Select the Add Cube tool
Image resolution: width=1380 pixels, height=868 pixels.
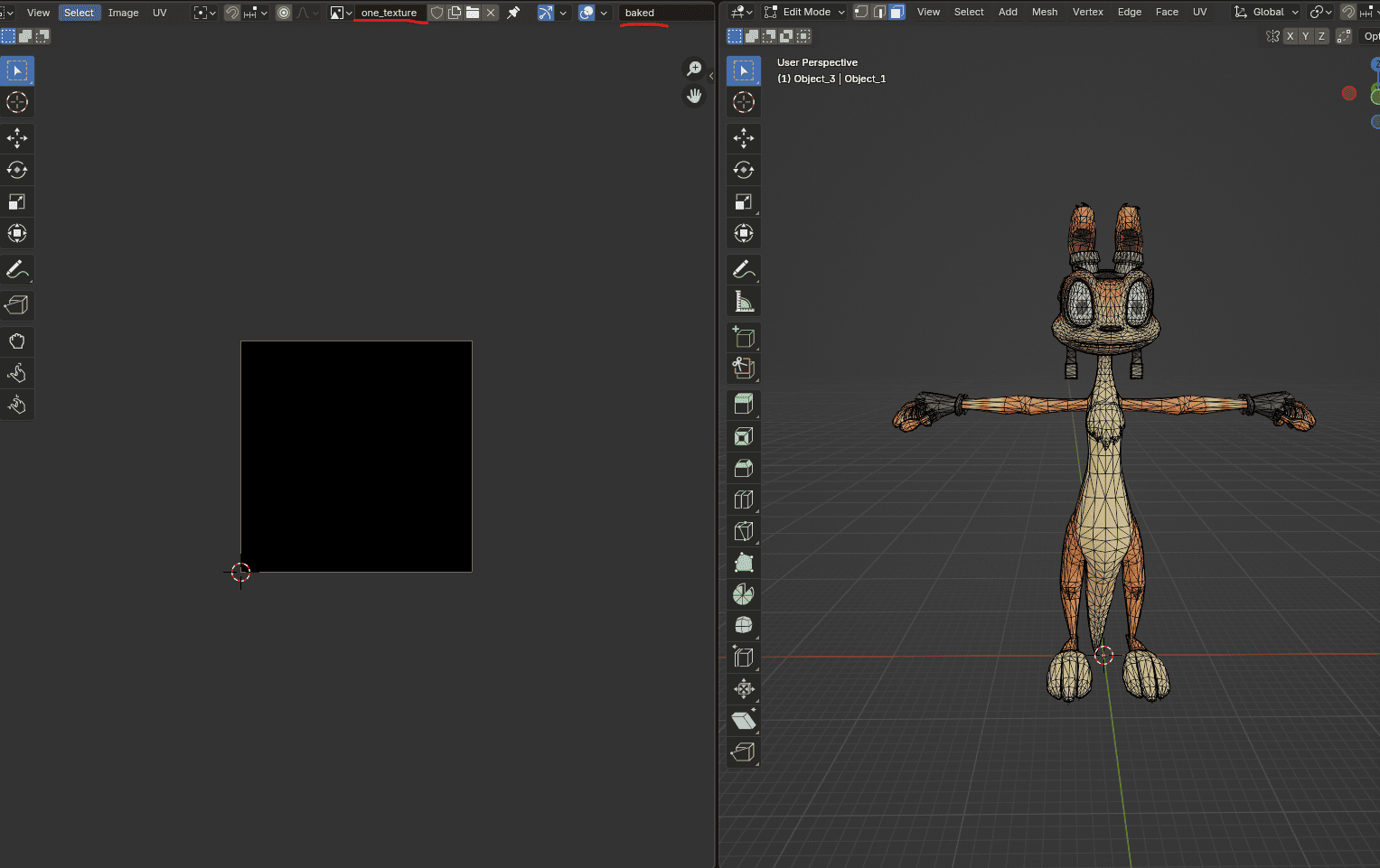tap(744, 337)
